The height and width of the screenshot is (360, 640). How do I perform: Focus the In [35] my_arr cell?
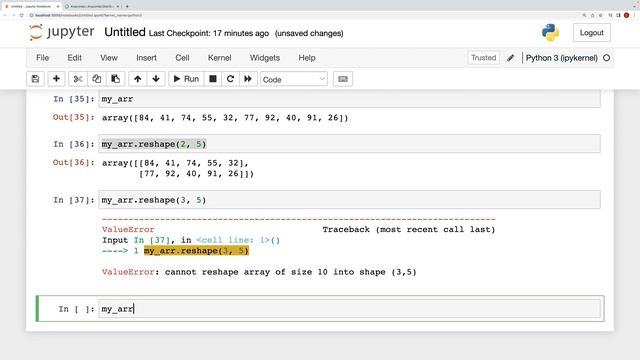click(x=349, y=99)
